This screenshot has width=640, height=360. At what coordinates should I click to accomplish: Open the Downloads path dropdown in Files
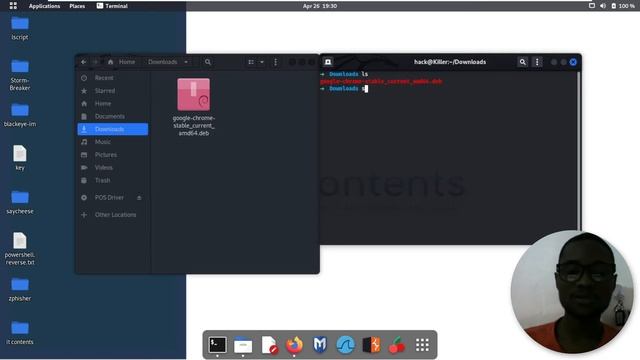pyautogui.click(x=168, y=62)
